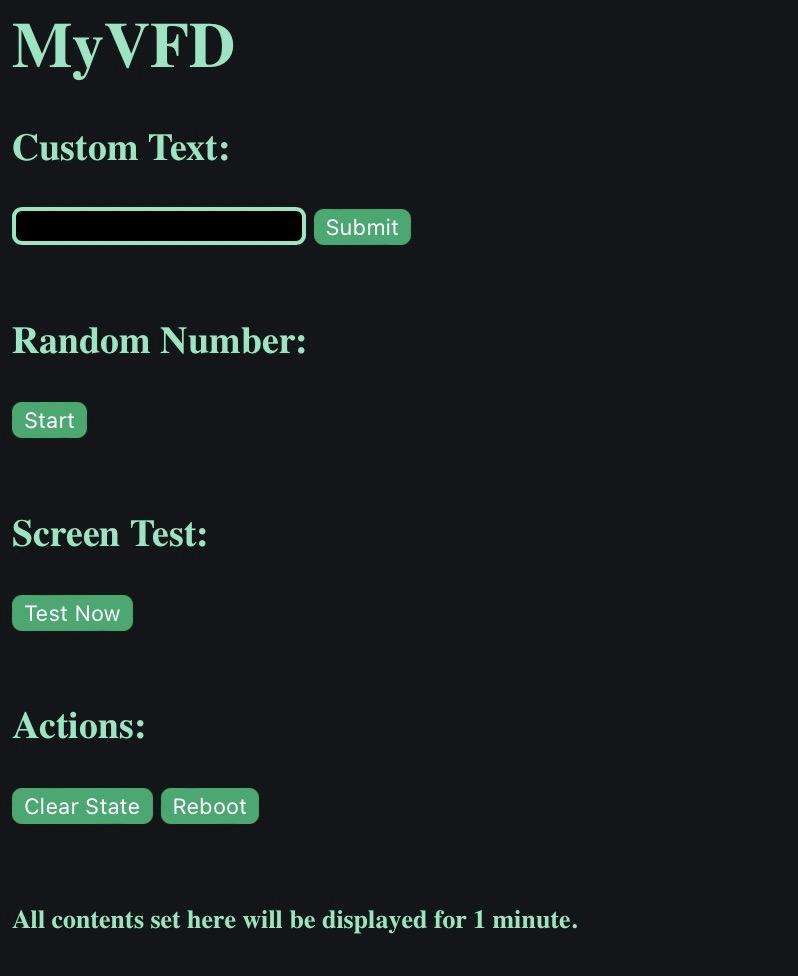Click the Actions heading
This screenshot has width=798, height=976.
pyautogui.click(x=79, y=726)
